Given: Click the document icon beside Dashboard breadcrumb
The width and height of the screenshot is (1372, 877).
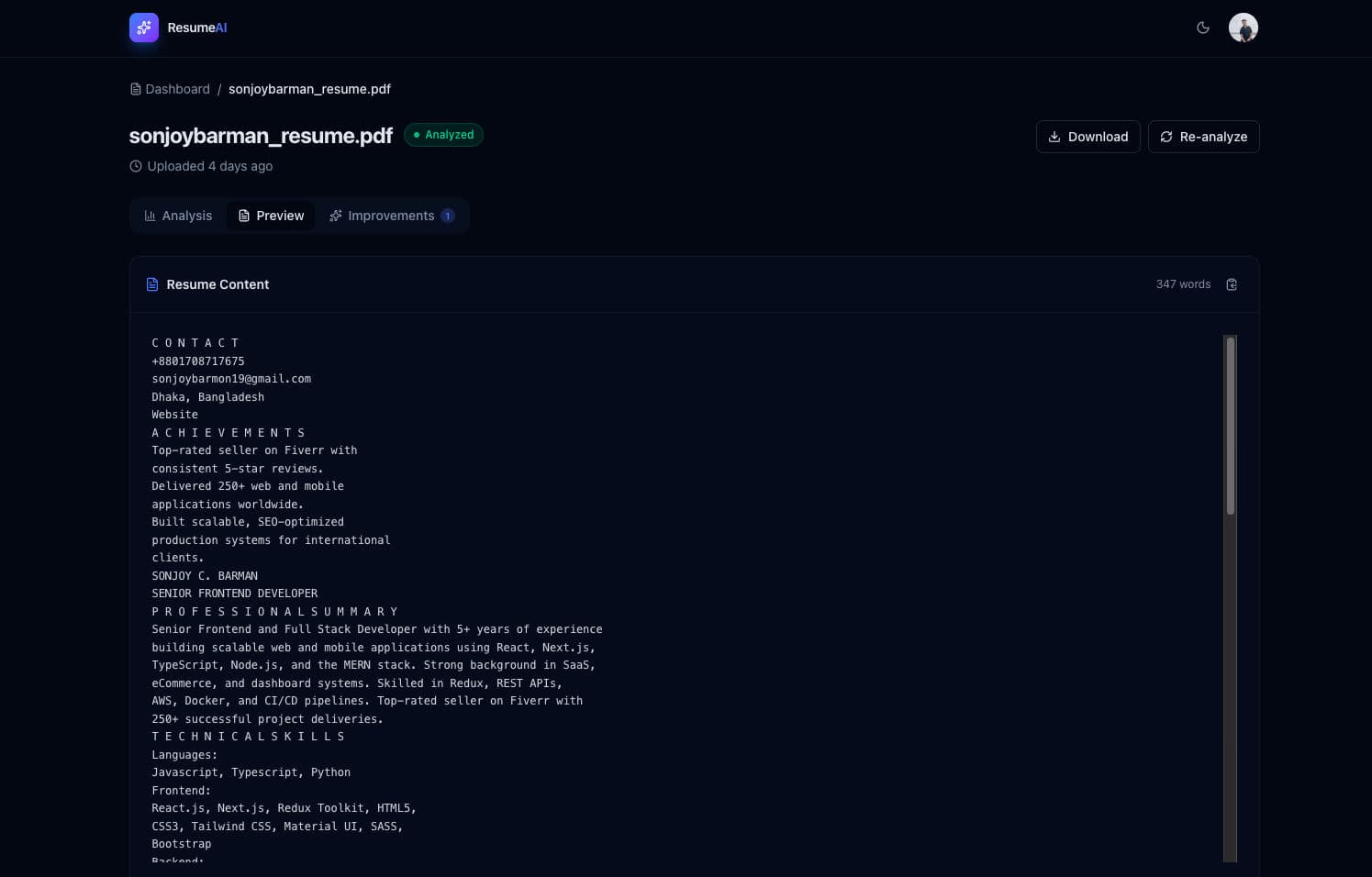Looking at the screenshot, I should pyautogui.click(x=136, y=89).
